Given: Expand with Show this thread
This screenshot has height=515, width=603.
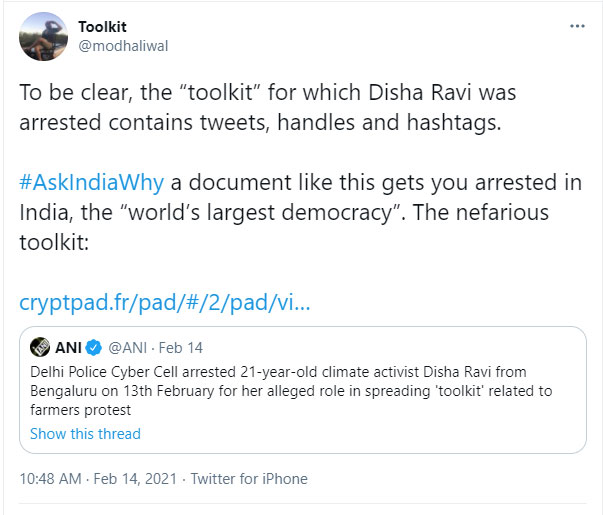Looking at the screenshot, I should point(85,434).
